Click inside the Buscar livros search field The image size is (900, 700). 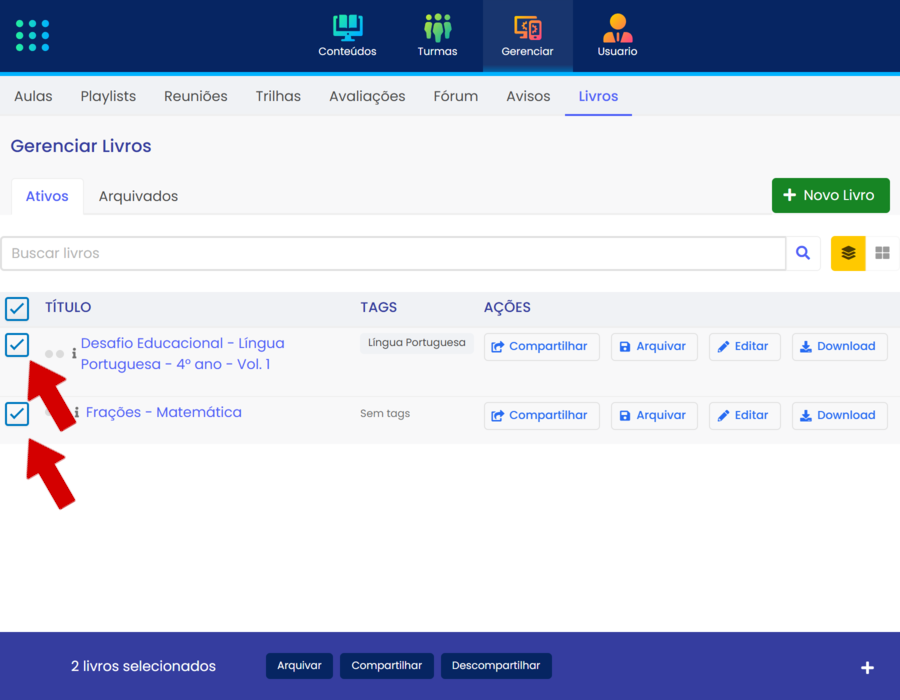click(393, 254)
